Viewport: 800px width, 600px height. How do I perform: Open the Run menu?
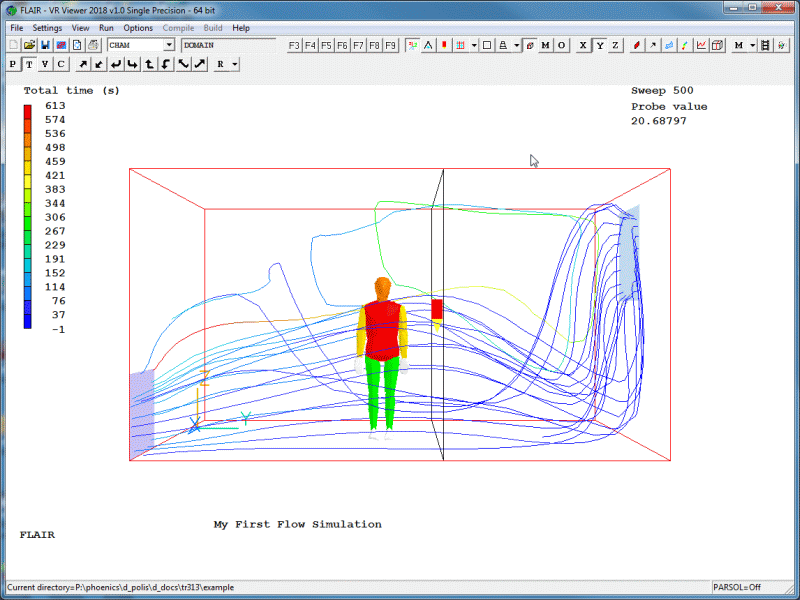106,28
